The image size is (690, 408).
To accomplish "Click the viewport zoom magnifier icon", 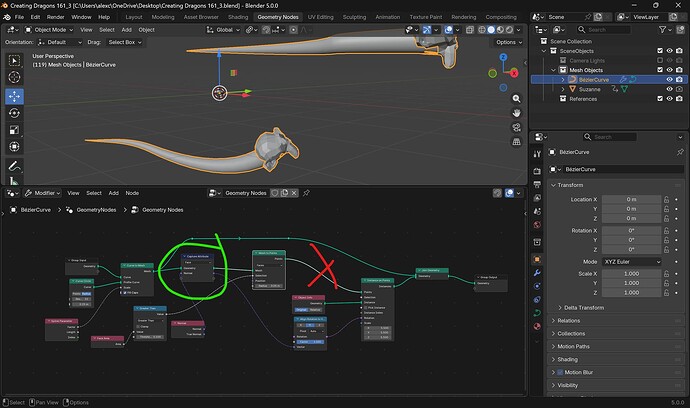I will [x=514, y=100].
